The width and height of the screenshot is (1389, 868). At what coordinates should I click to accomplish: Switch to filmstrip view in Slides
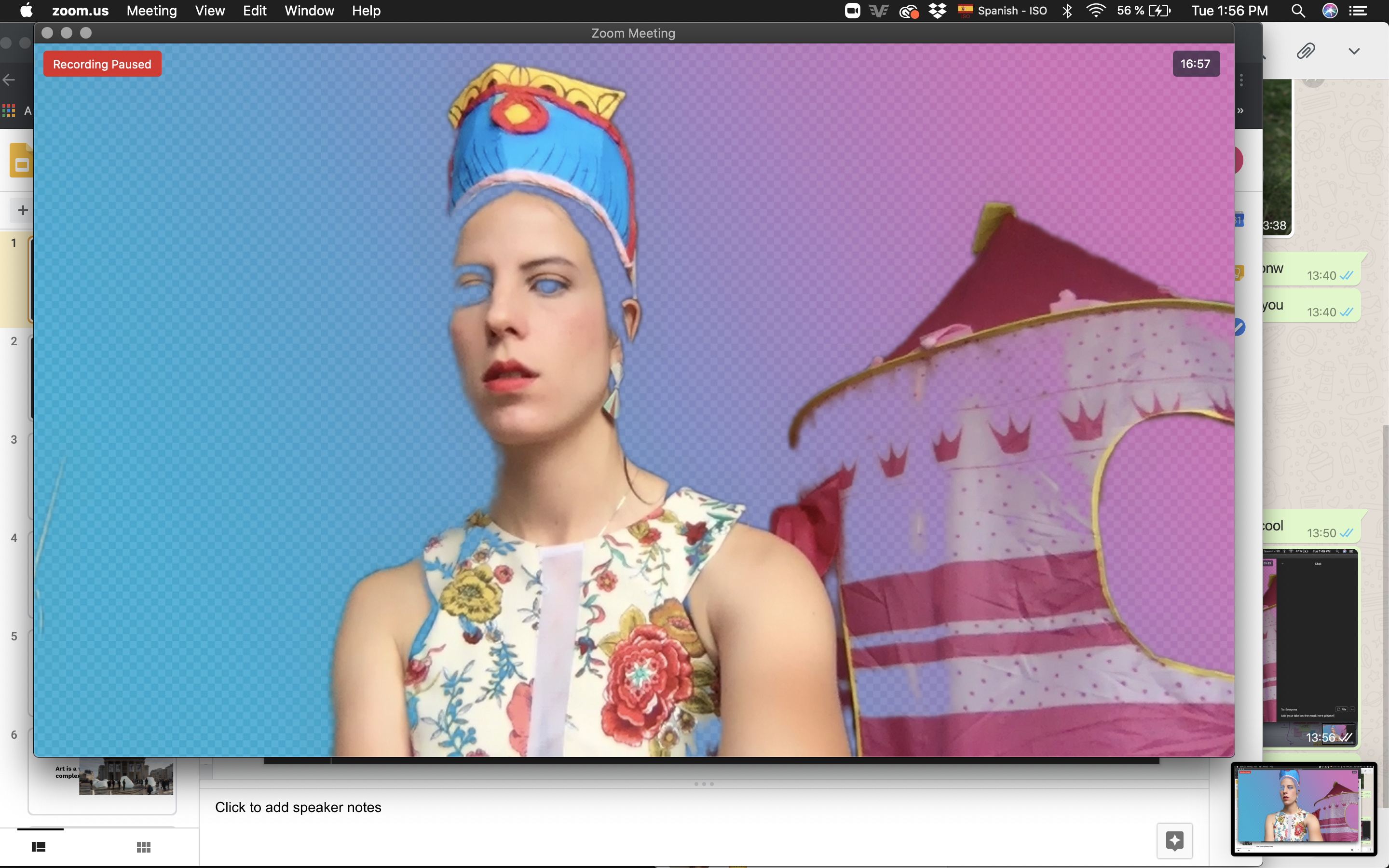click(39, 847)
